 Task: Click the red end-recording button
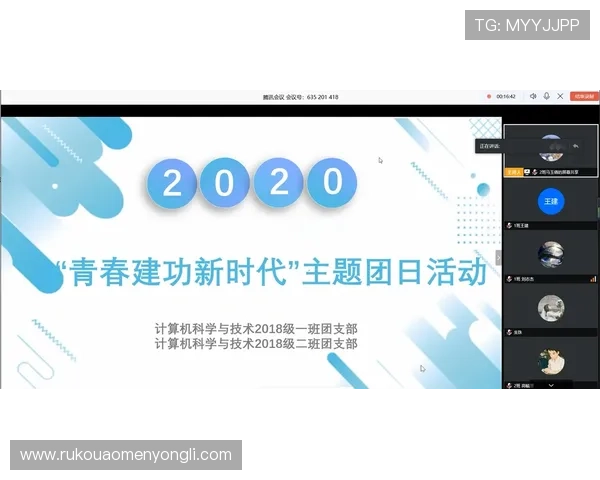[x=584, y=96]
